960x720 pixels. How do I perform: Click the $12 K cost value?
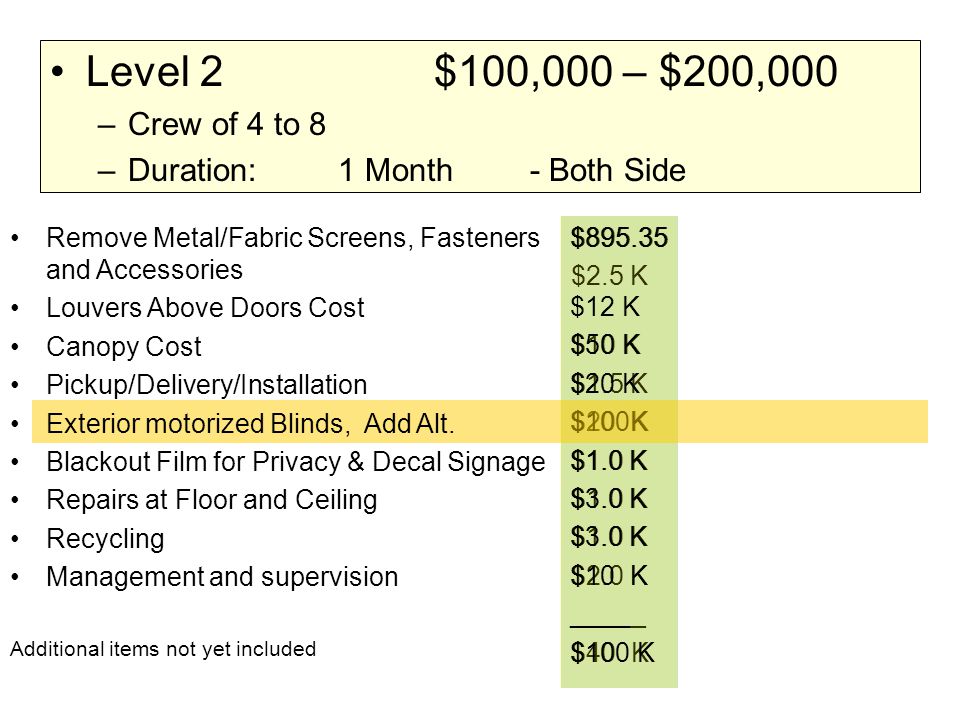coord(605,307)
